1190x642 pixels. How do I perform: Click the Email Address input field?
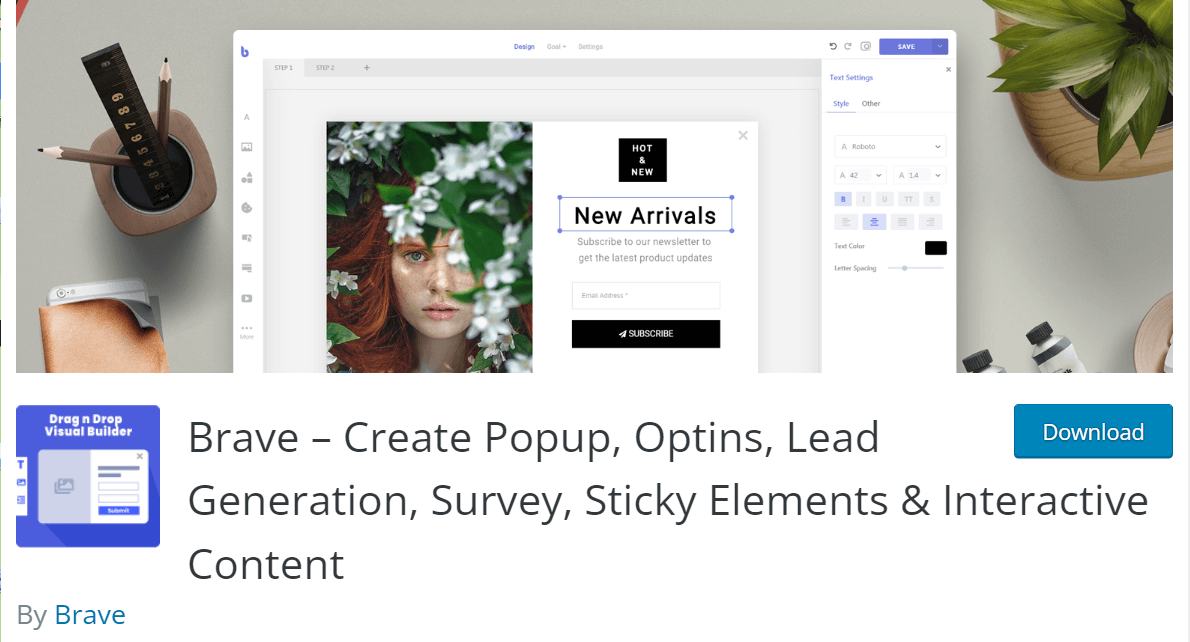click(646, 295)
